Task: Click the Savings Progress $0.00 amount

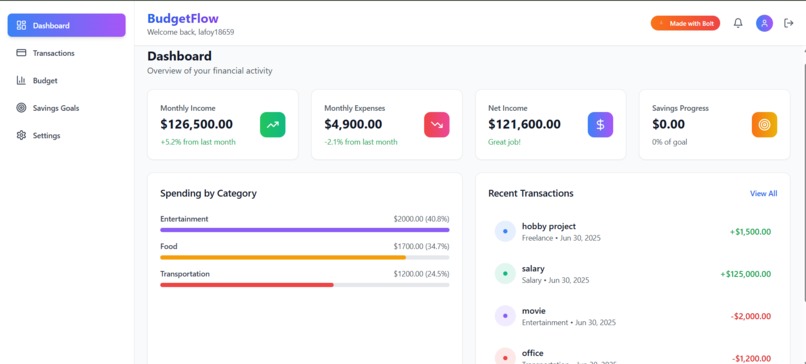Action: [x=668, y=124]
